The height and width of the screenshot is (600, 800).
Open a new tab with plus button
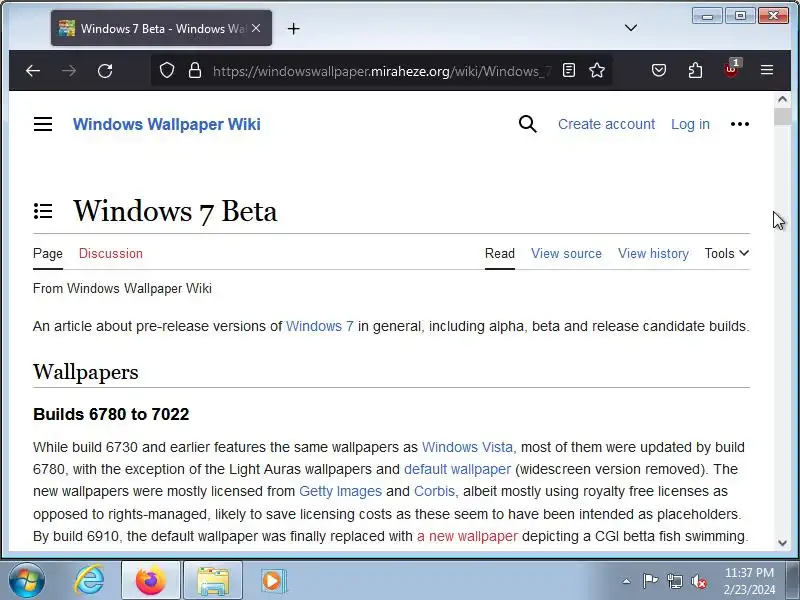point(293,29)
